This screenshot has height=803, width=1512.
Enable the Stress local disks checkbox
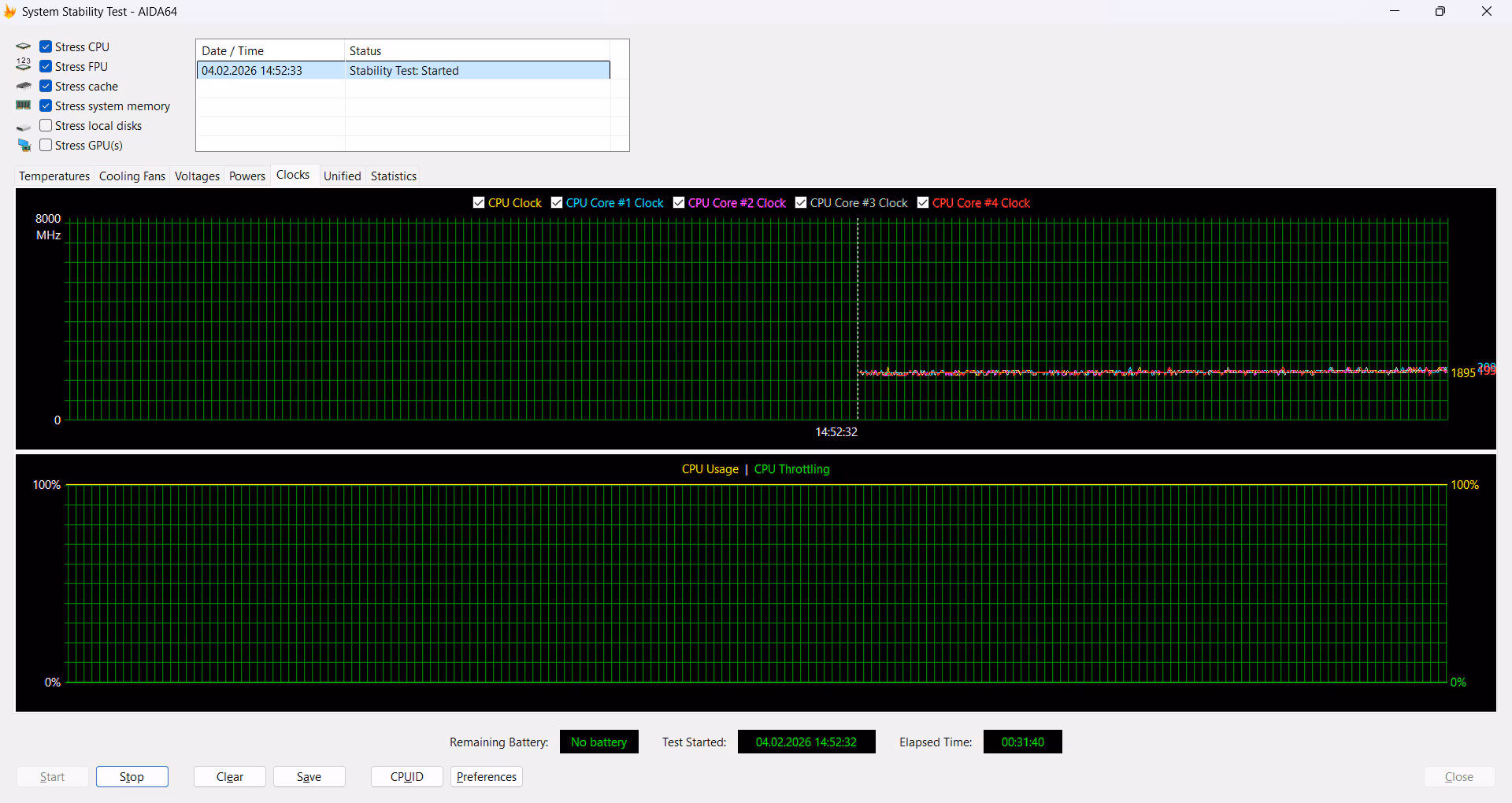click(46, 126)
